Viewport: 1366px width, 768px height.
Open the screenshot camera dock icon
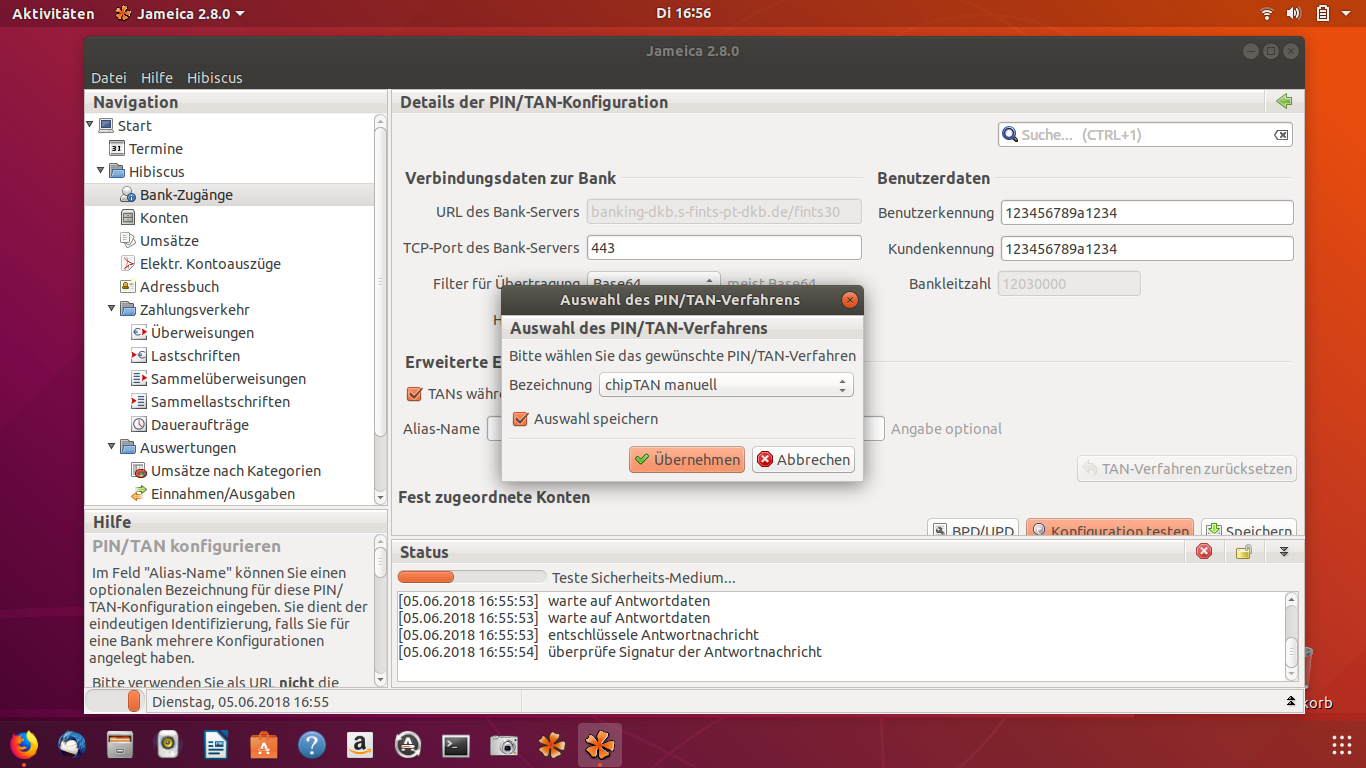[x=504, y=745]
